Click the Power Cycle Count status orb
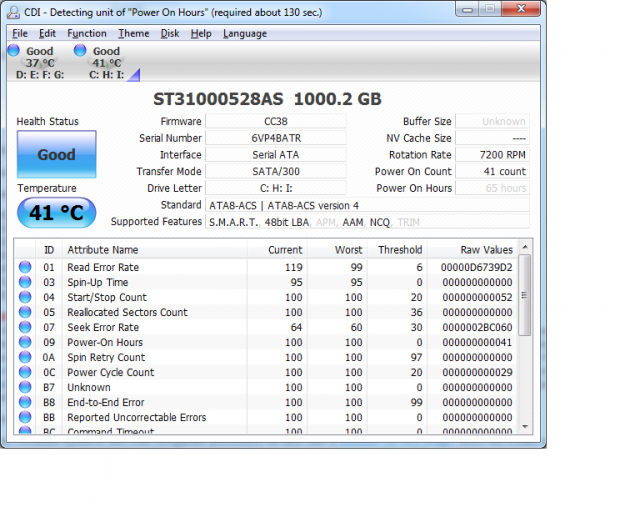 pos(25,372)
